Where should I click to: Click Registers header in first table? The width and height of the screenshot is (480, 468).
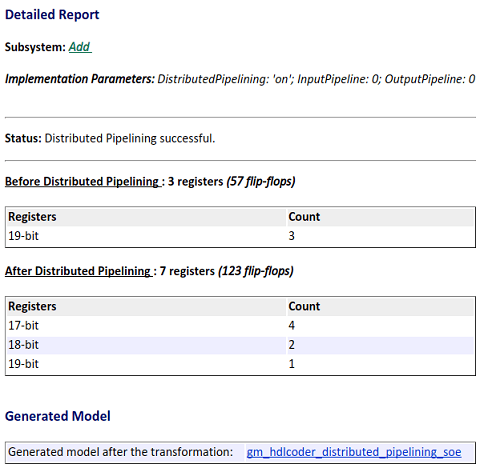click(x=32, y=217)
